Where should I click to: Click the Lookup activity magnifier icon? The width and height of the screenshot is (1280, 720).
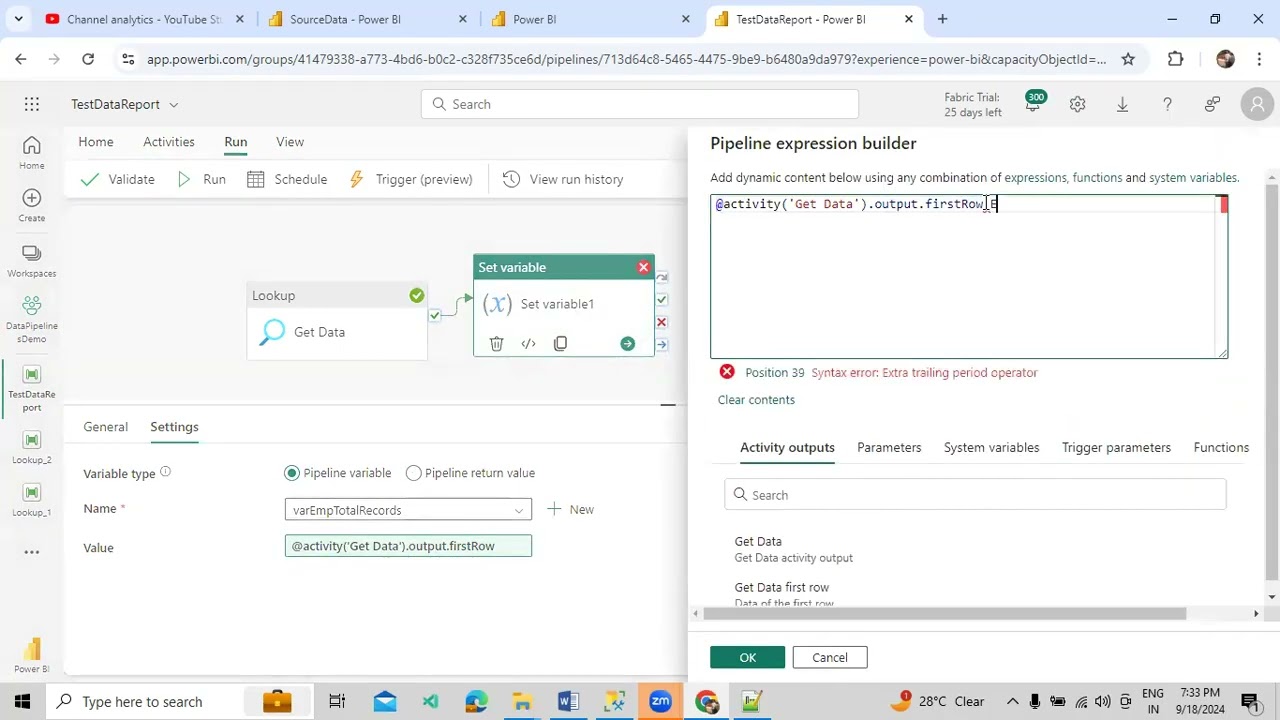(x=272, y=332)
